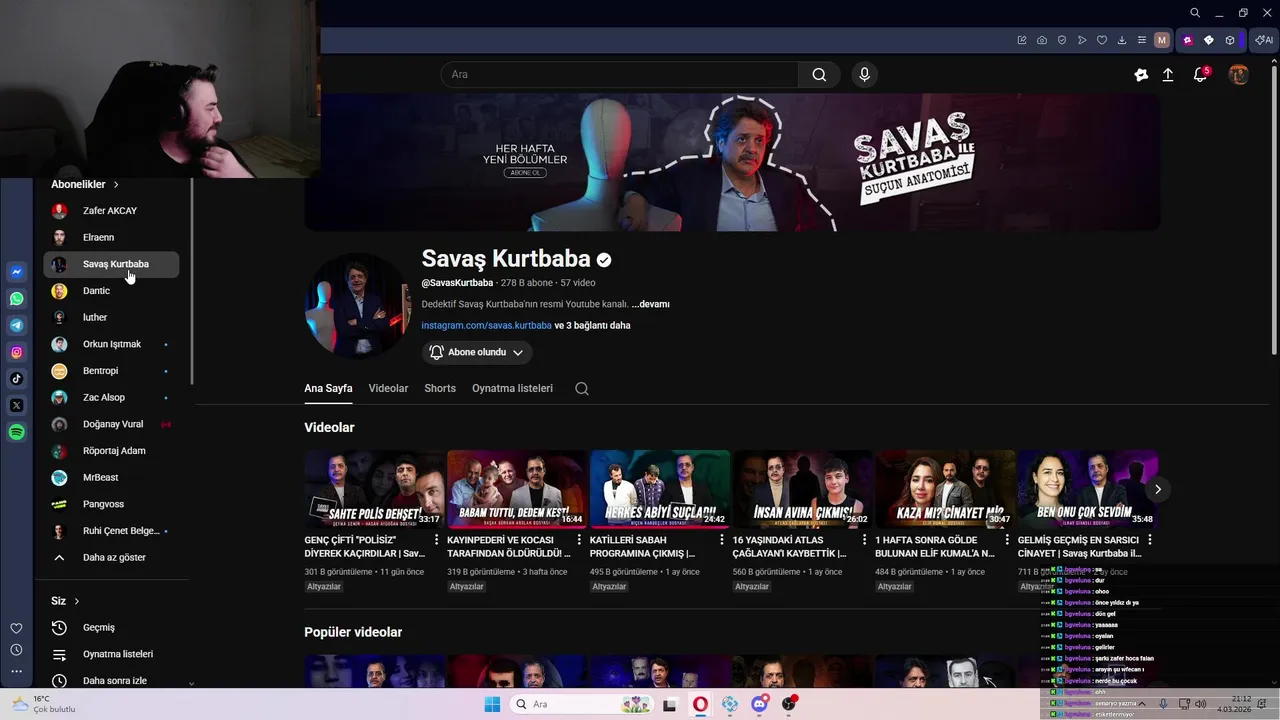This screenshot has width=1280, height=720.
Task: Open Discord from the Windows taskbar
Action: (759, 704)
